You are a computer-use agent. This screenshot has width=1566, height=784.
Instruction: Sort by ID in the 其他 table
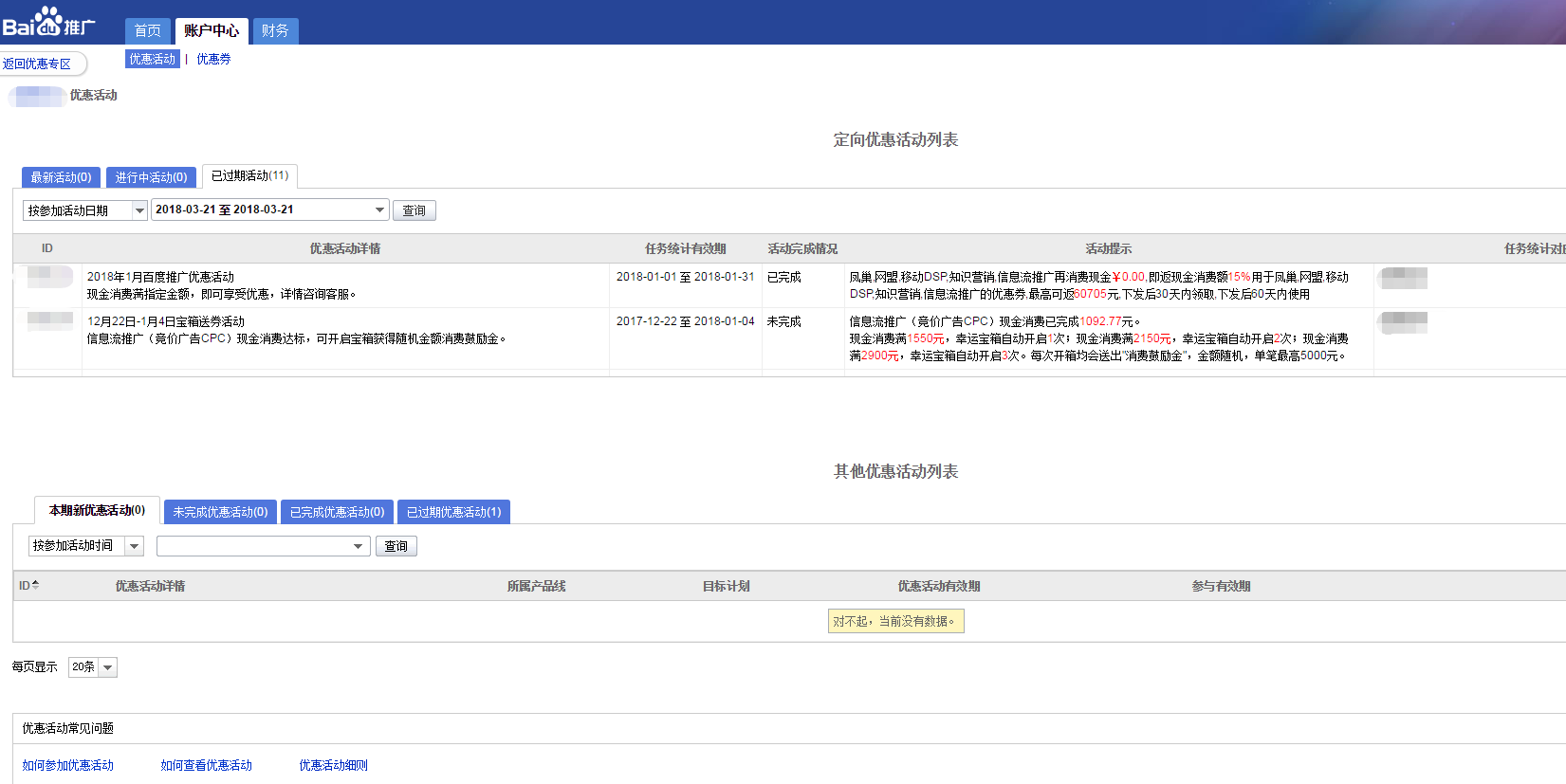(x=28, y=586)
